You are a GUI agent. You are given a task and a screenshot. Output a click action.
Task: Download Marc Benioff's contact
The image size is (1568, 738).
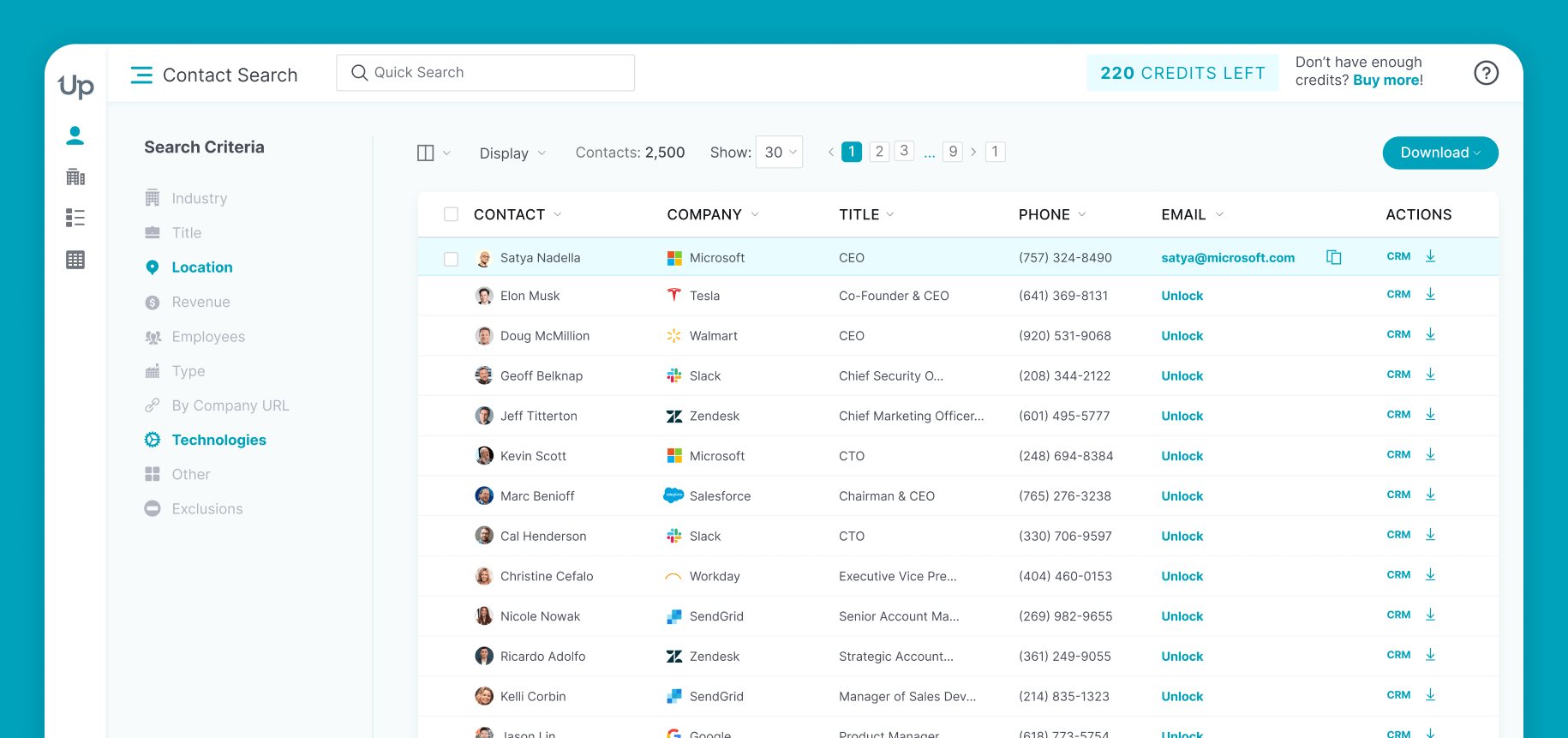tap(1430, 495)
